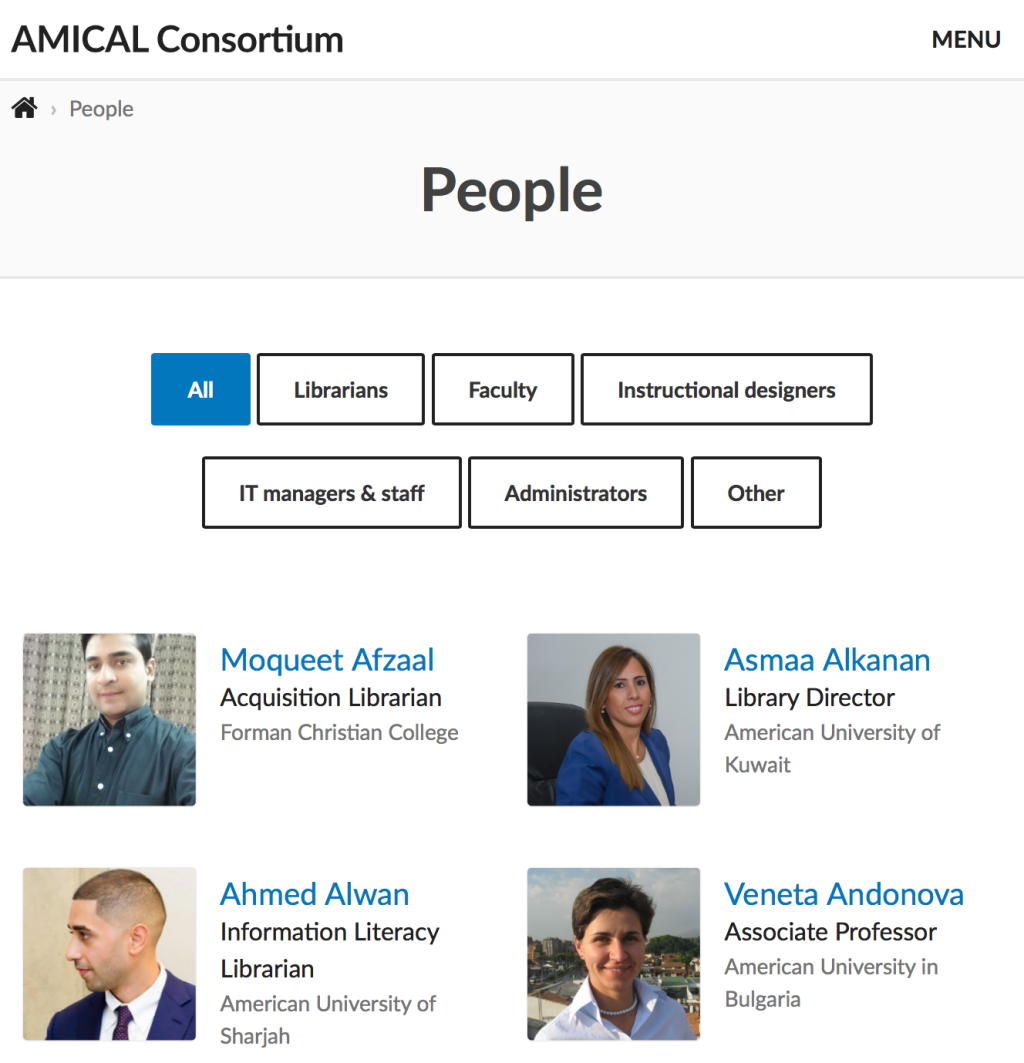Click the People page heading

click(512, 190)
